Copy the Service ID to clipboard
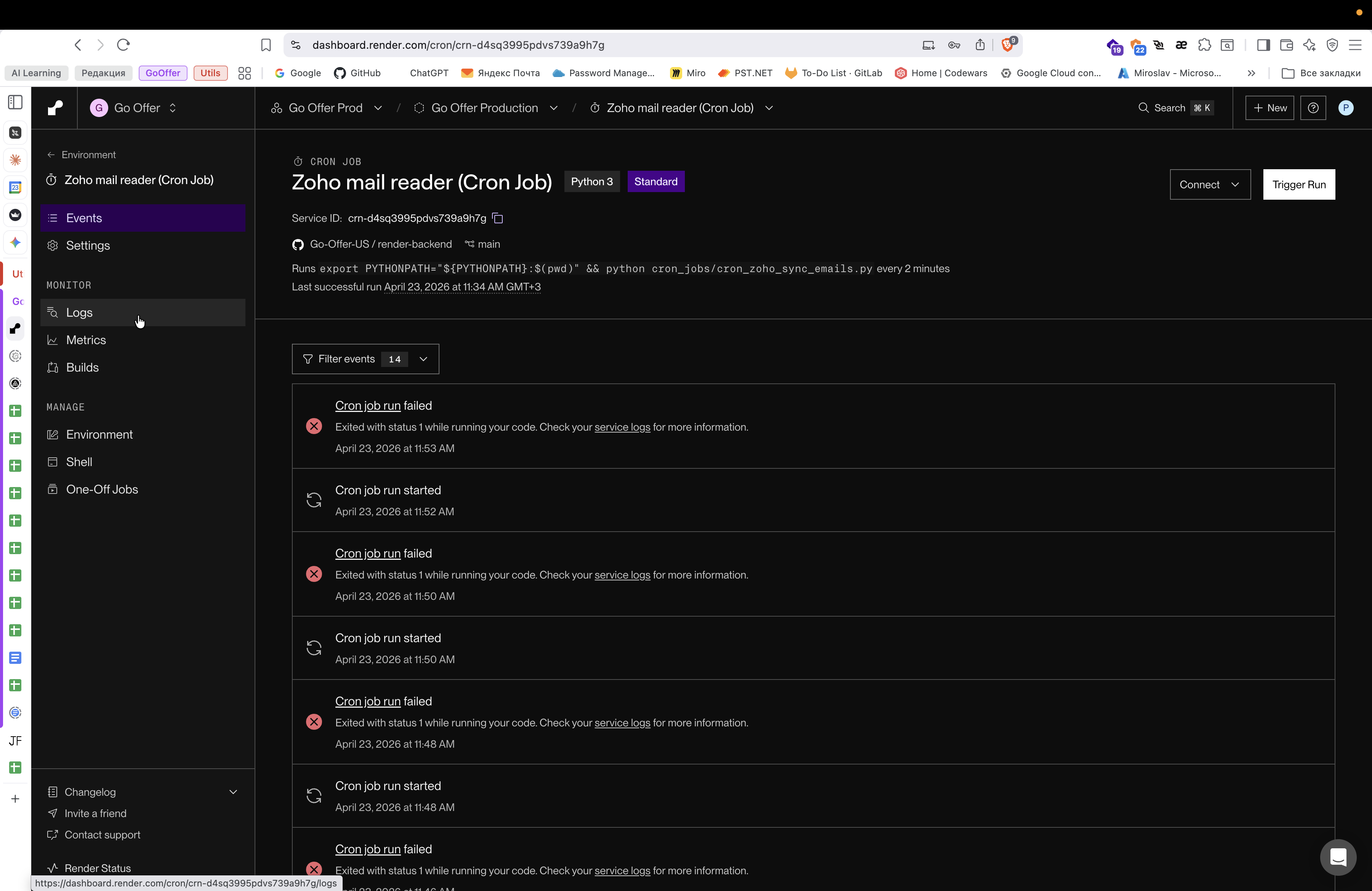 [x=498, y=218]
